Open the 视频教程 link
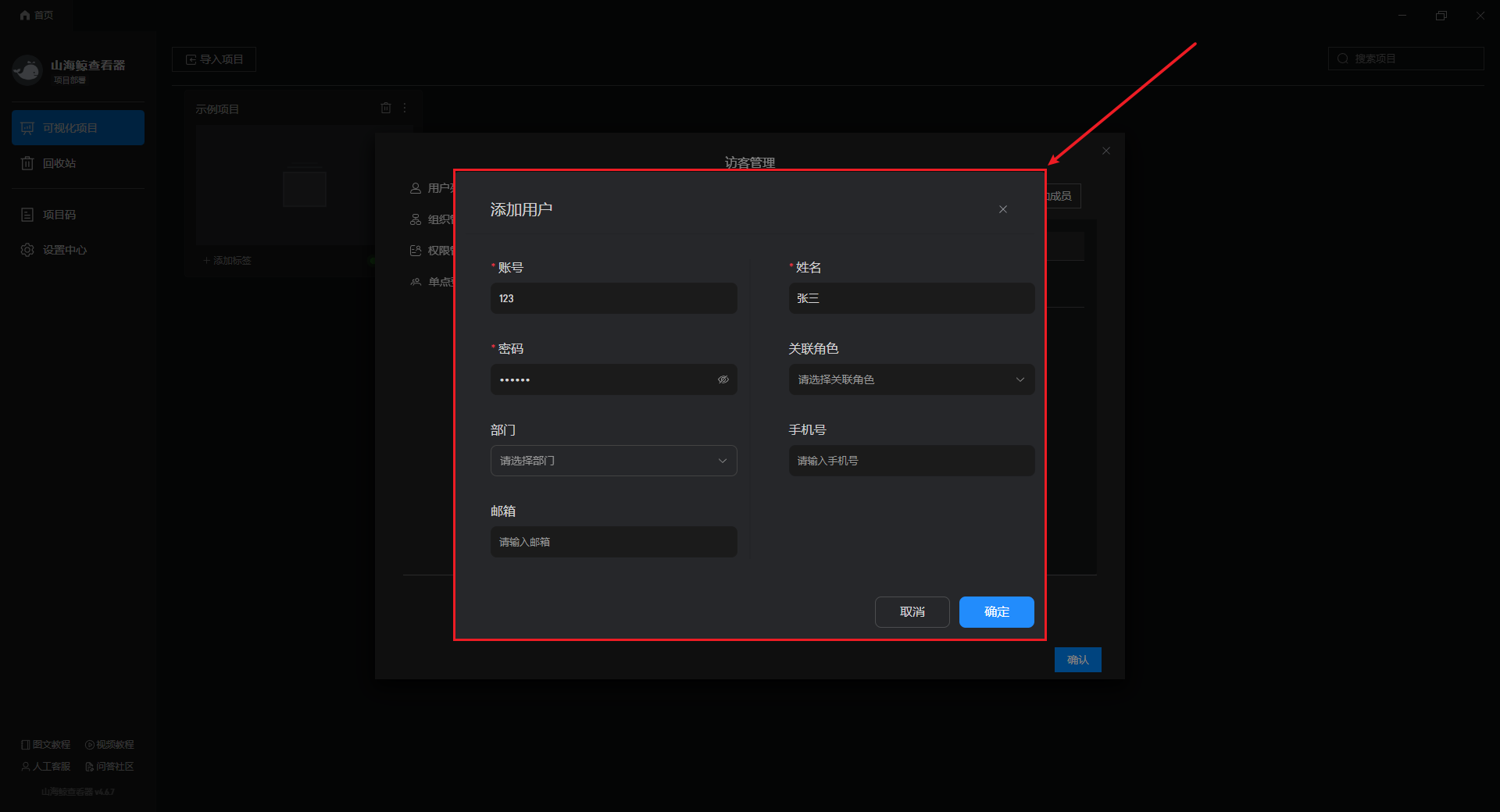This screenshot has width=1500, height=812. [x=109, y=745]
